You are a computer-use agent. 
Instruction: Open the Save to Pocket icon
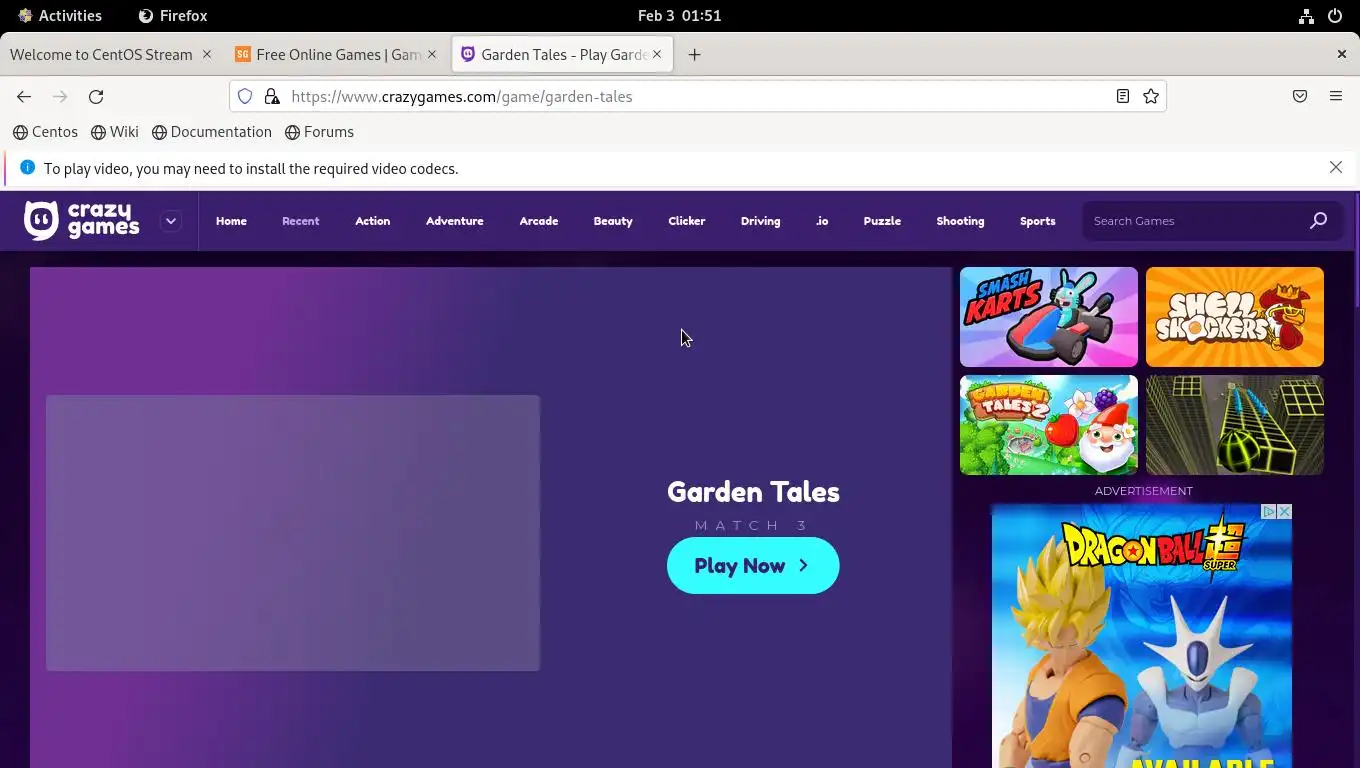point(1300,97)
